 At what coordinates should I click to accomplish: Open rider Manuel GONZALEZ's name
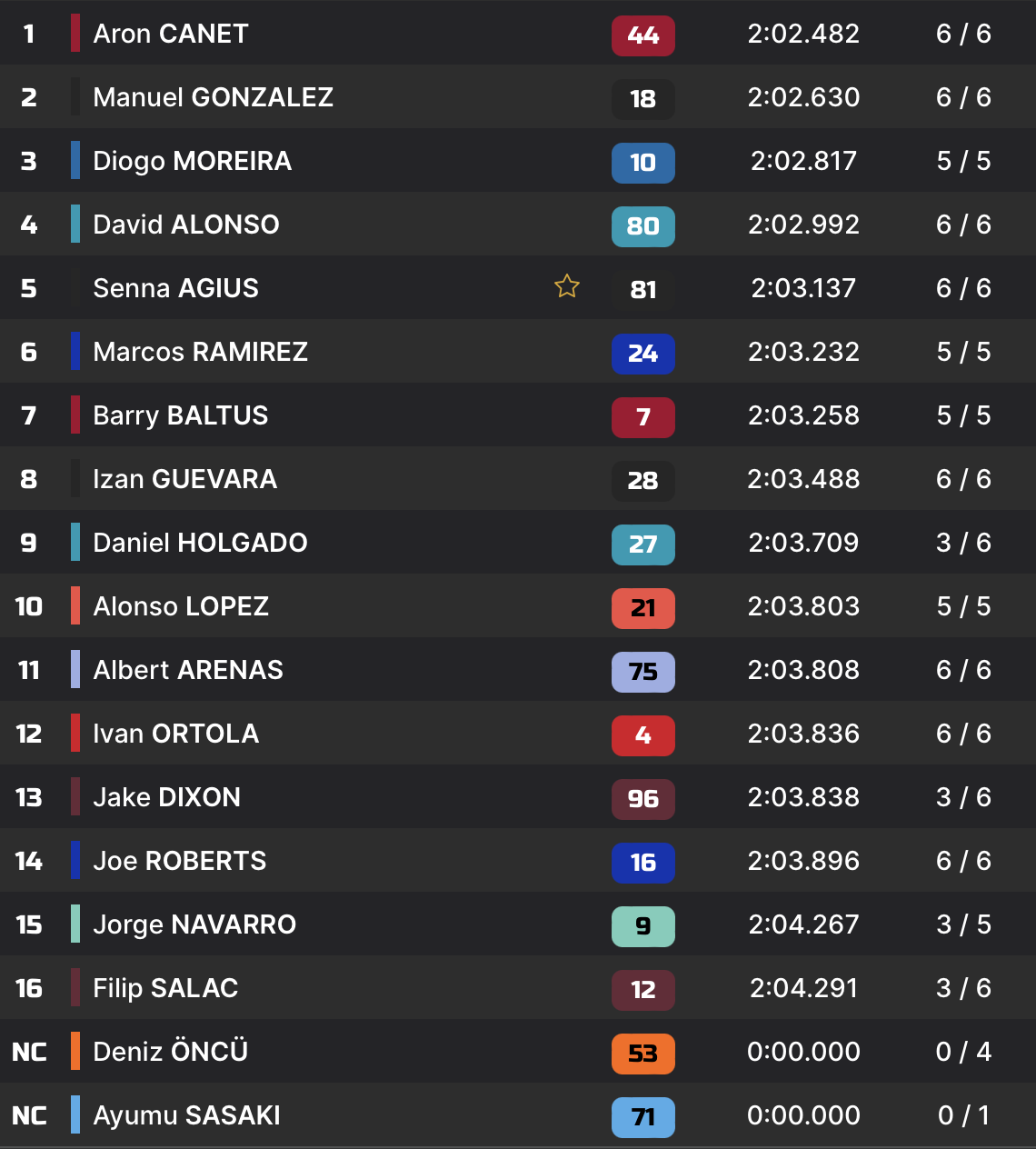213,97
